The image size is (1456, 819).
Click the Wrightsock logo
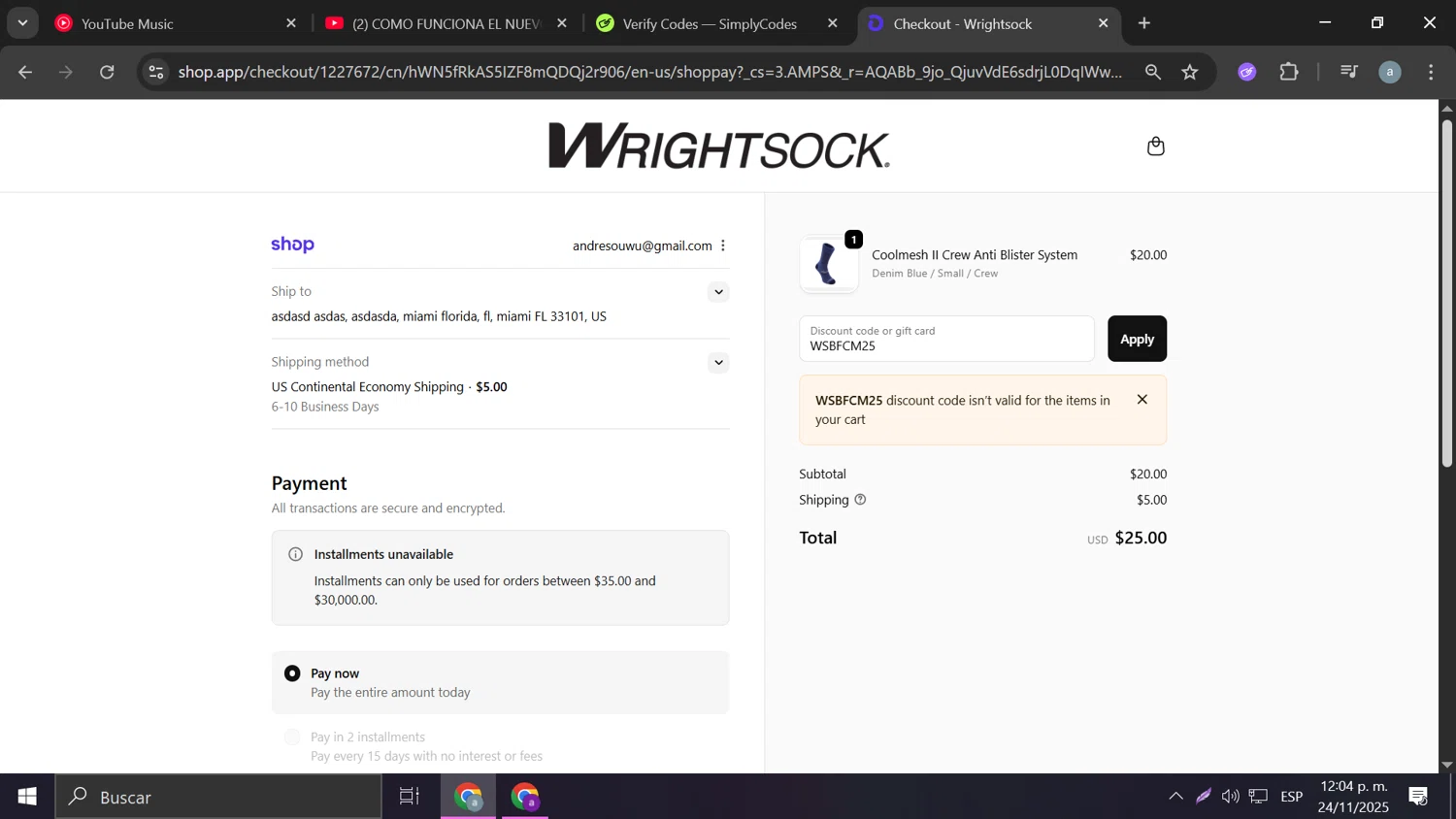pyautogui.click(x=719, y=146)
